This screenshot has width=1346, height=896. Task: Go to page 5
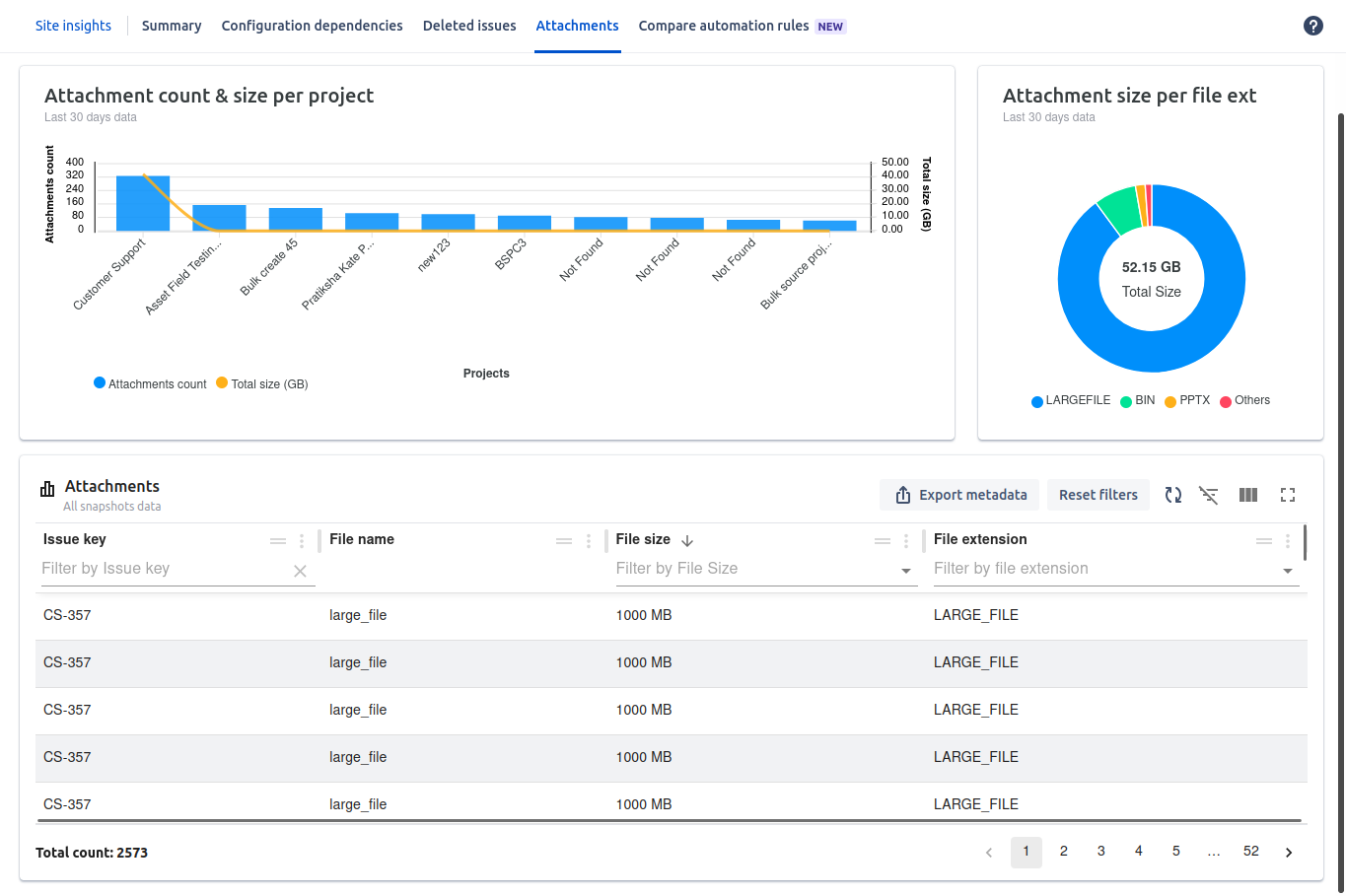(1176, 852)
